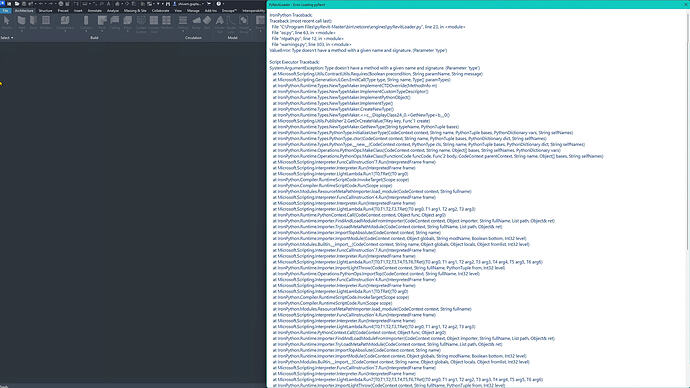
Task: Expand the Component tool dropdown arrow
Action: [x=65, y=31]
